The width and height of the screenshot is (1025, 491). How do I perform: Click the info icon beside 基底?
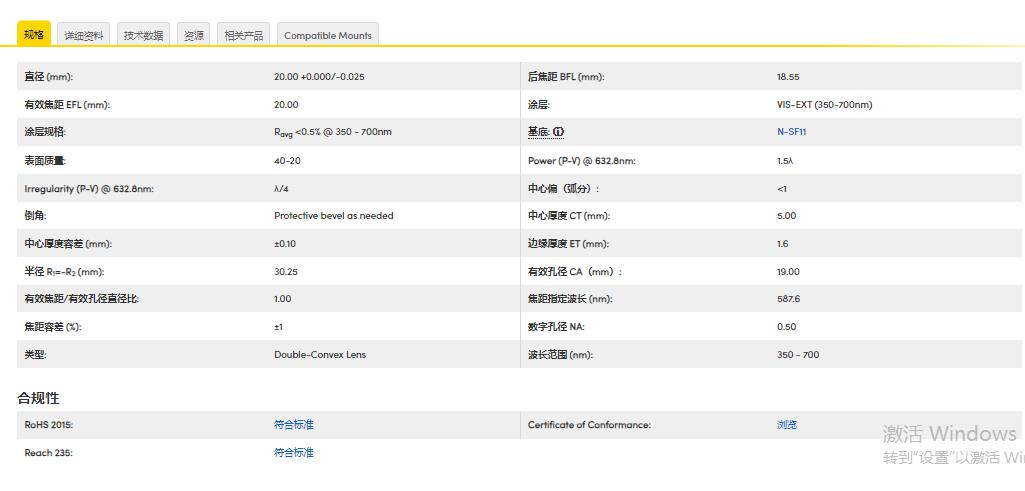pos(559,132)
